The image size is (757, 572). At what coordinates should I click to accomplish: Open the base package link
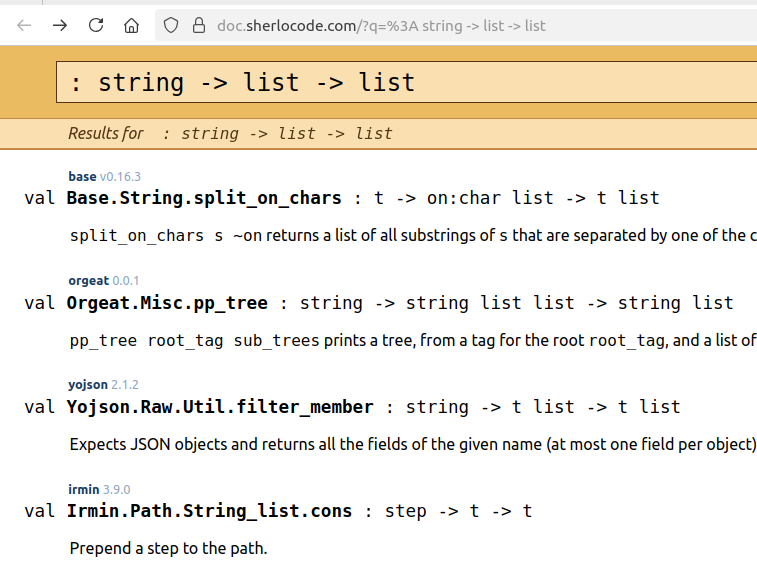point(82,176)
